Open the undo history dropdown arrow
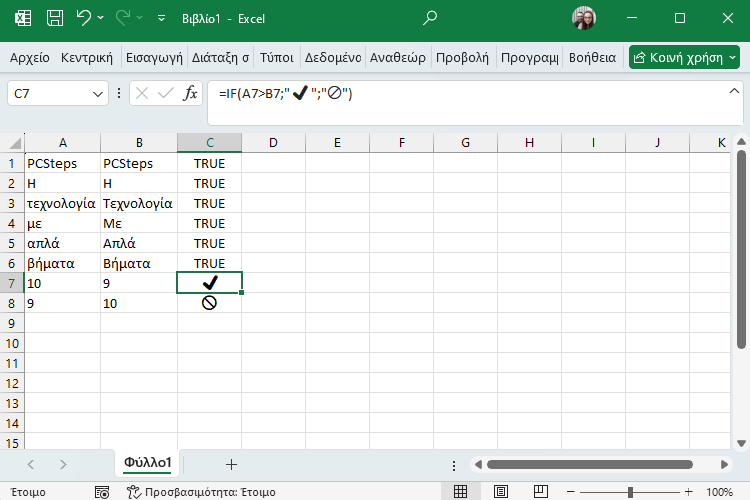 coord(100,18)
